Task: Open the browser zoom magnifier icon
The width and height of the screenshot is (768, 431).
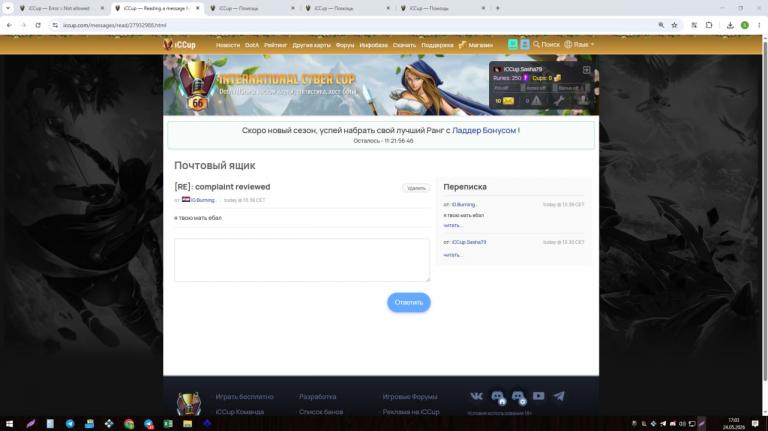Action: click(661, 25)
